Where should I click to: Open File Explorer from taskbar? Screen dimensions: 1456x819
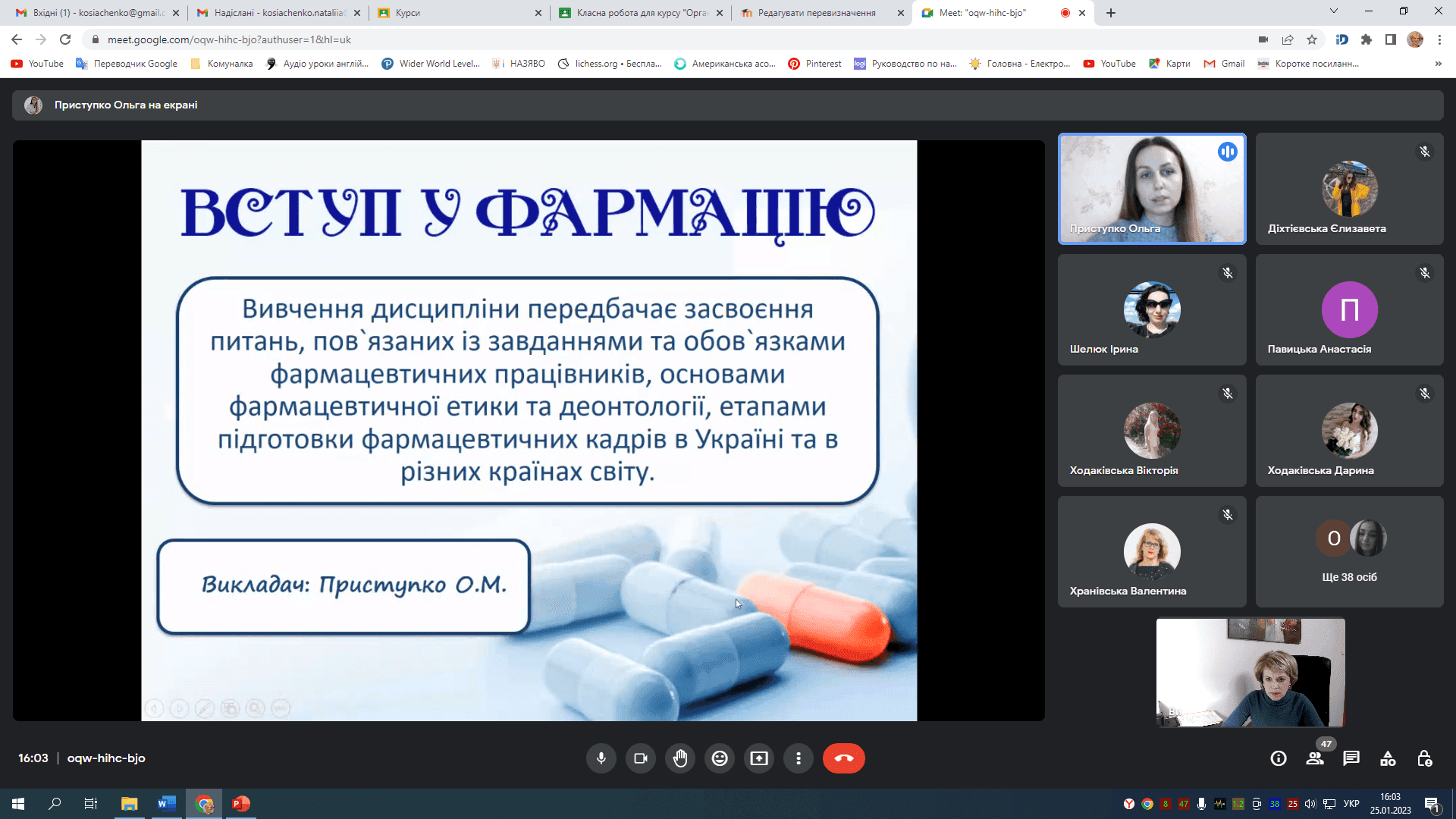tap(129, 804)
